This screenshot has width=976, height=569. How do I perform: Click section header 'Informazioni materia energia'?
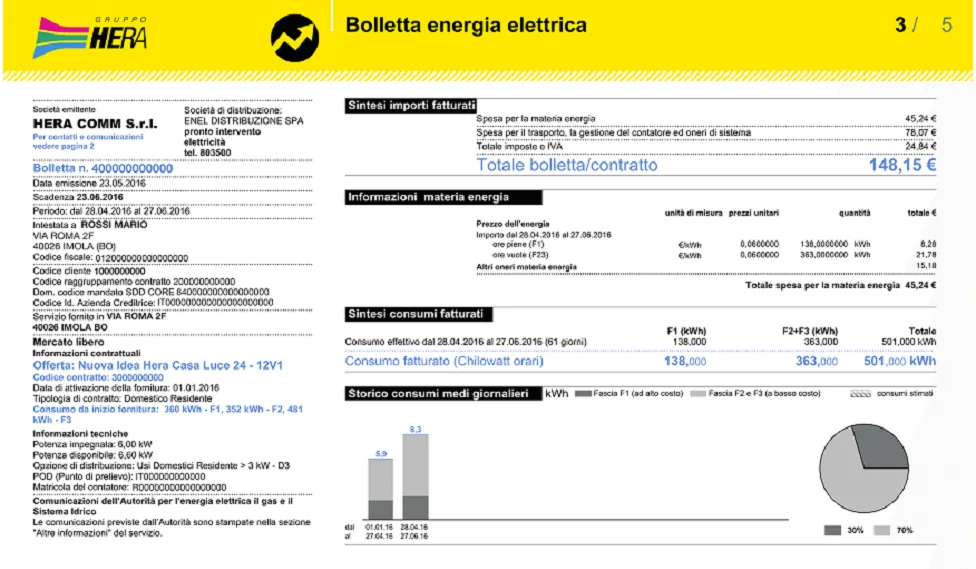443,197
